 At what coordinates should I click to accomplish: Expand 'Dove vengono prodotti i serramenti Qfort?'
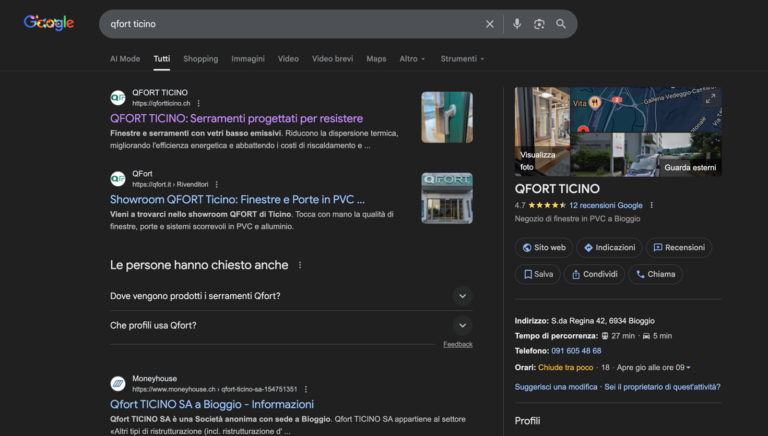click(461, 296)
